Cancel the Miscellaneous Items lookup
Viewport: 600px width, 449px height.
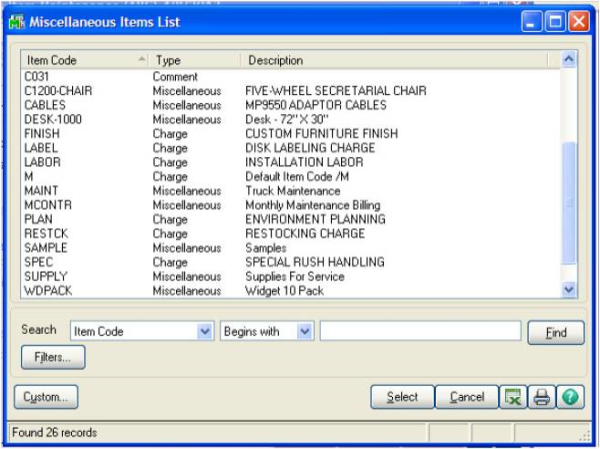(x=466, y=397)
